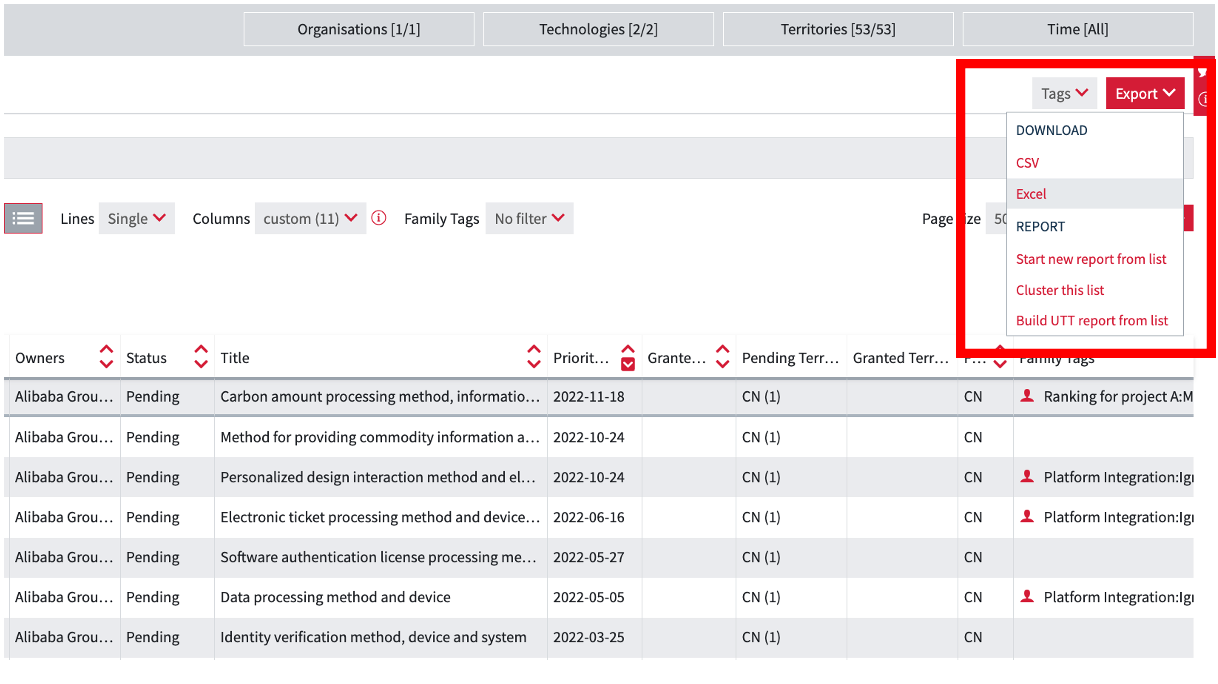Sort by the Status column arrows
Screen dimensions: 1218x684
click(201, 357)
